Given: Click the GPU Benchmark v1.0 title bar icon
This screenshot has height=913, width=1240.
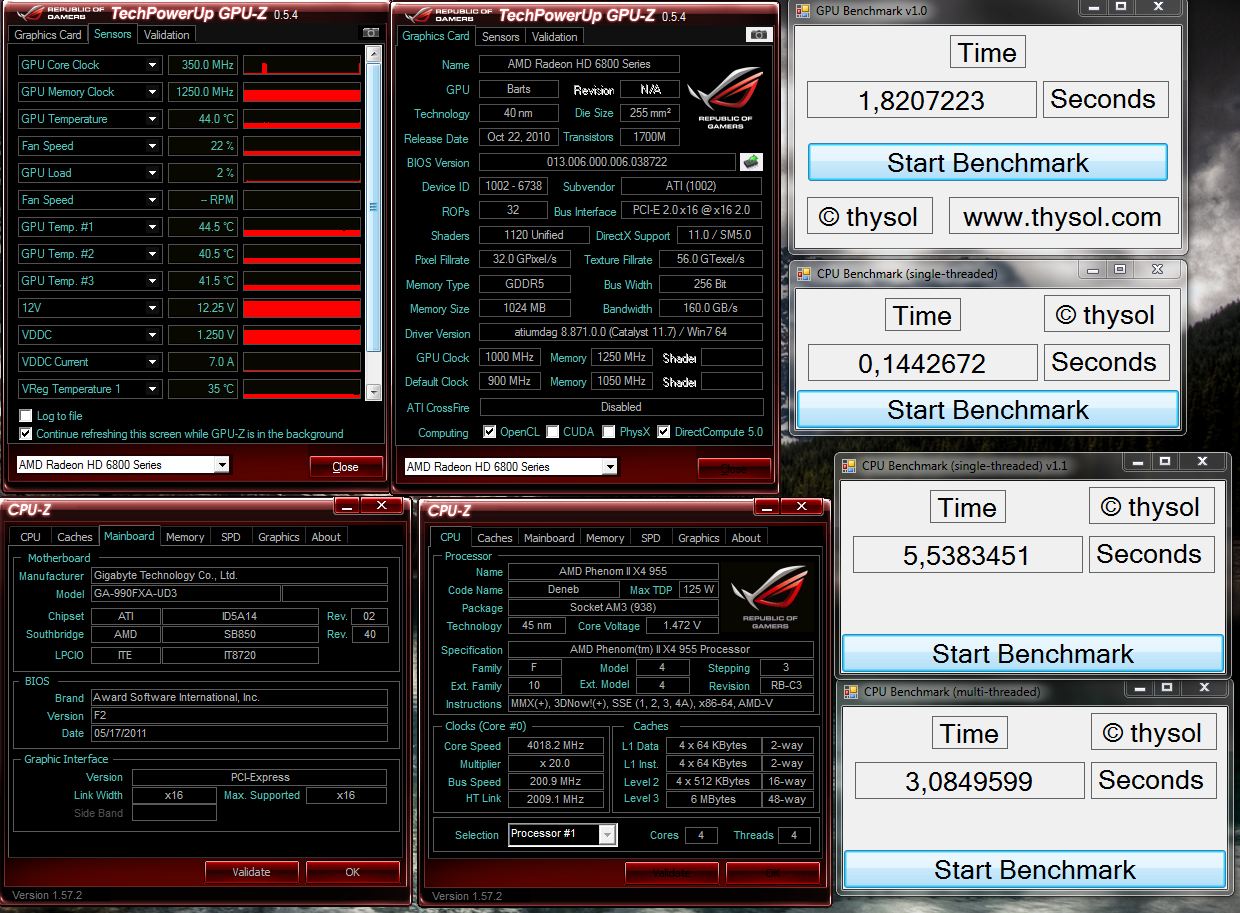Looking at the screenshot, I should point(802,10).
